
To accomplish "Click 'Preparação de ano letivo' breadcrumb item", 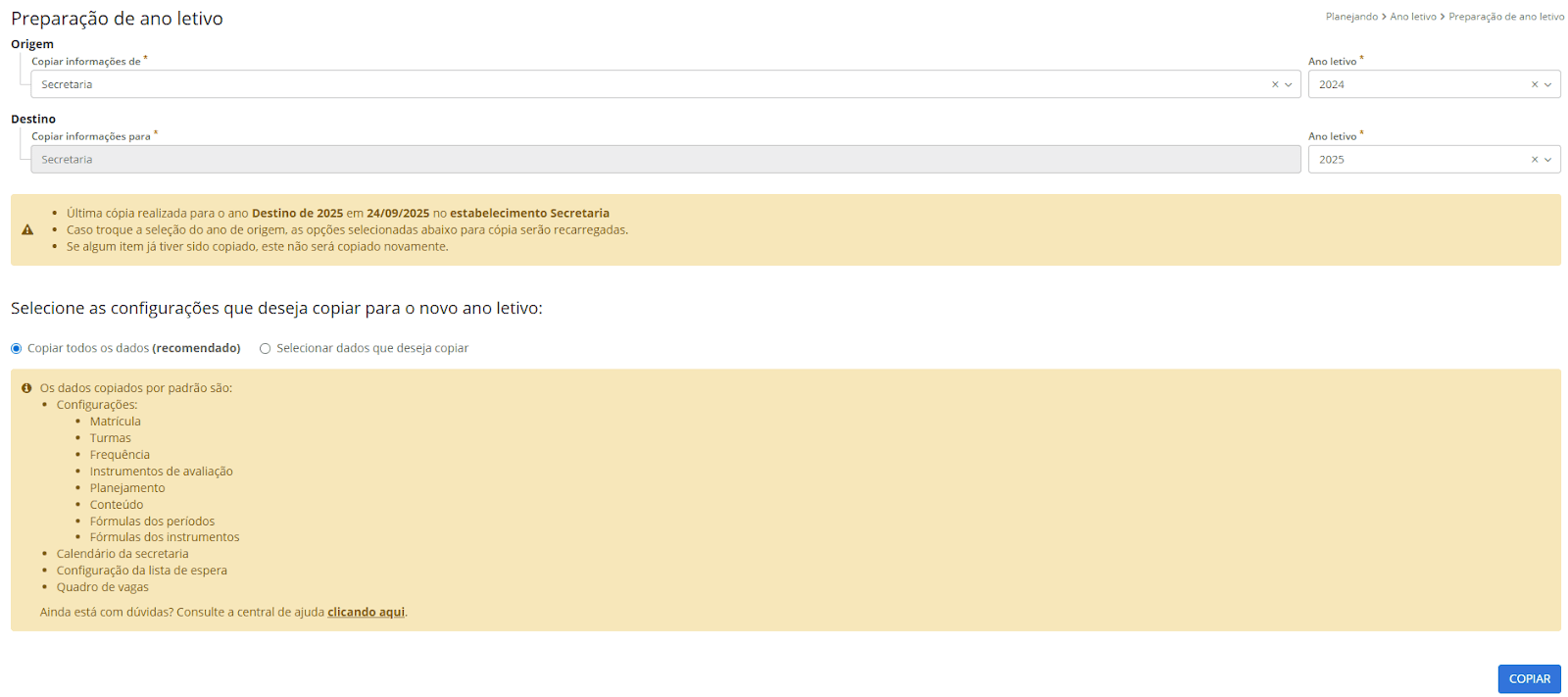I will [x=1506, y=17].
